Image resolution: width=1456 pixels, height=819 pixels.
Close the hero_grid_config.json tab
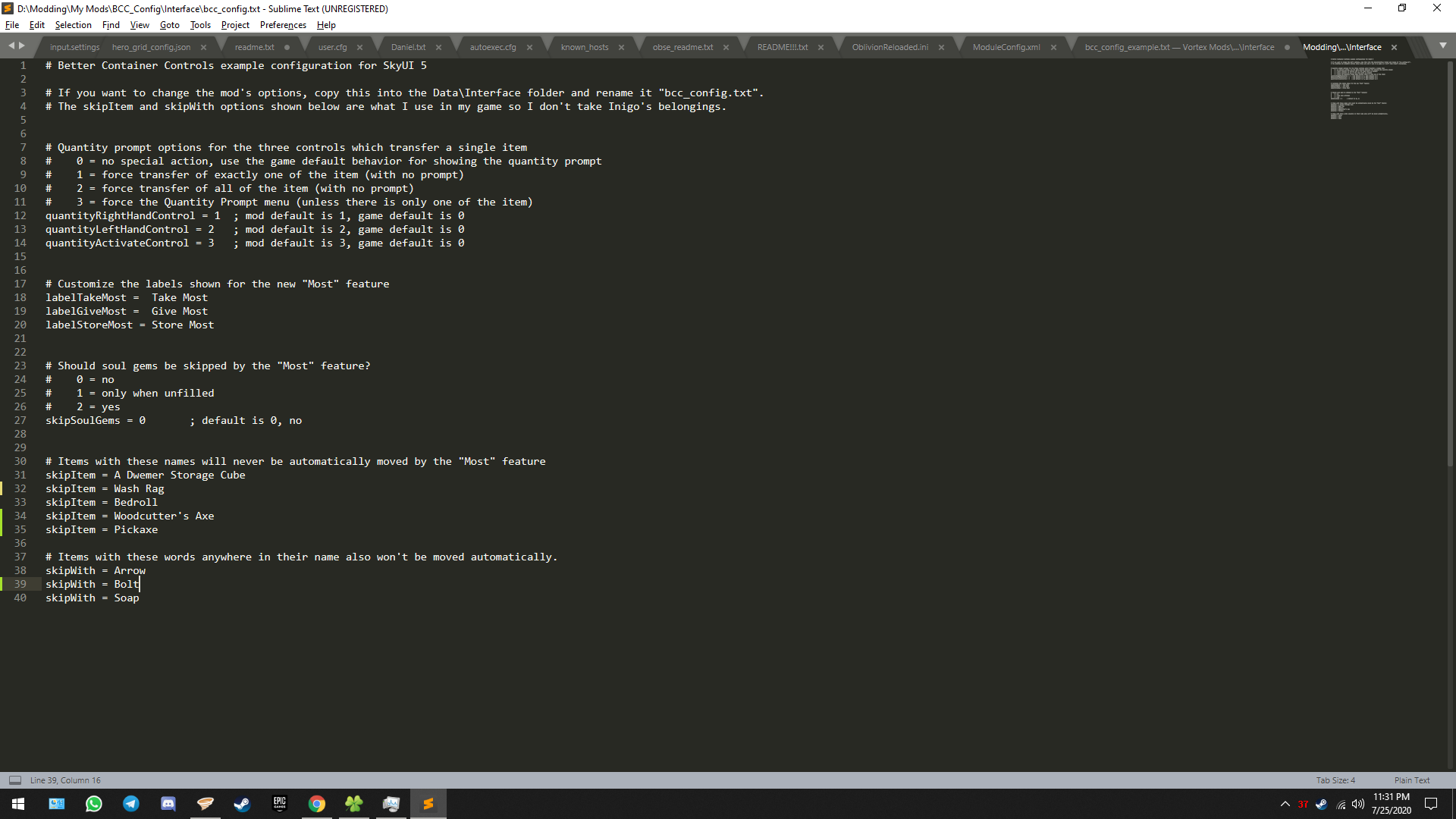[203, 48]
